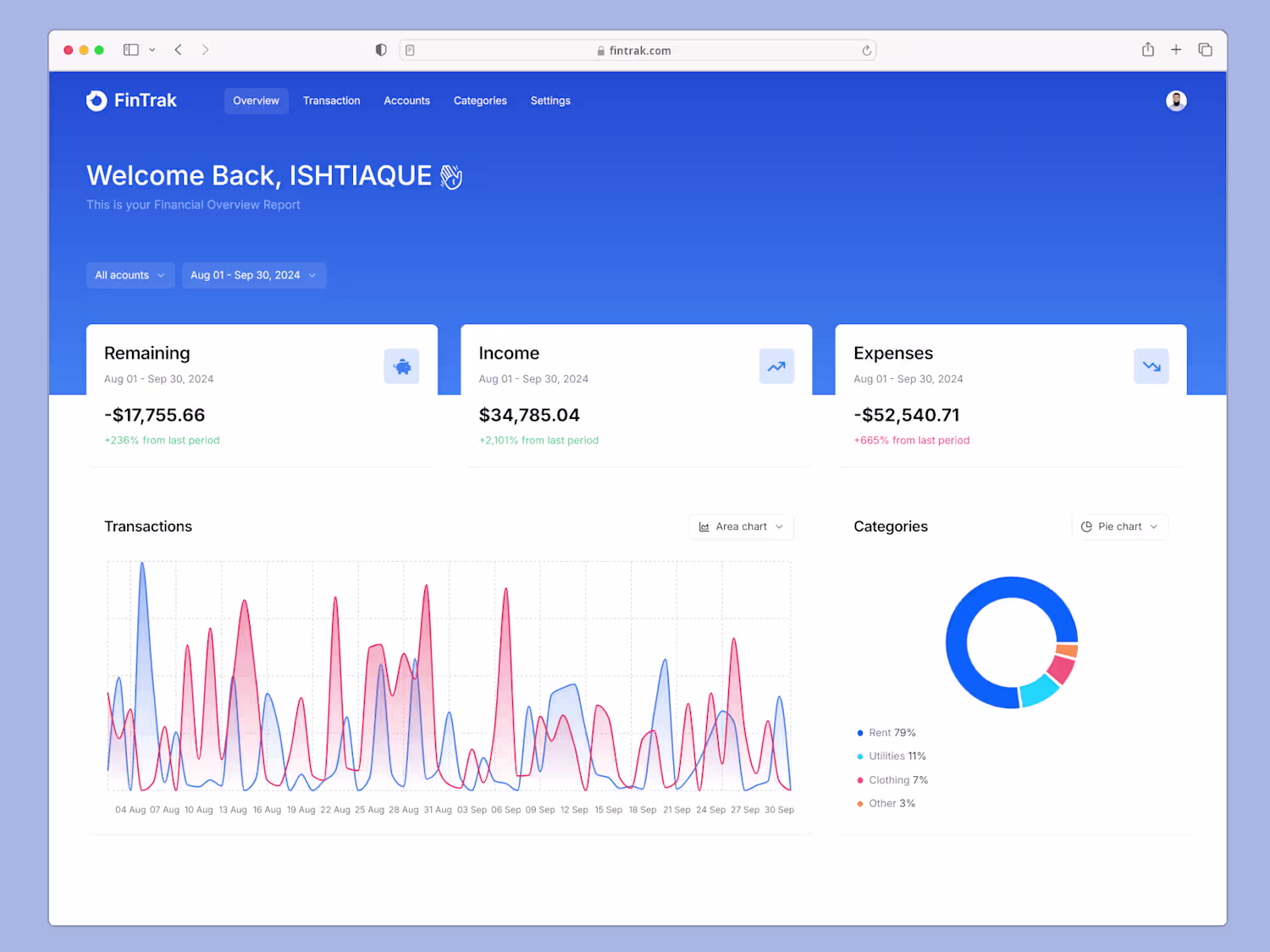
Task: Go to the Categories nav tab
Action: [x=480, y=101]
